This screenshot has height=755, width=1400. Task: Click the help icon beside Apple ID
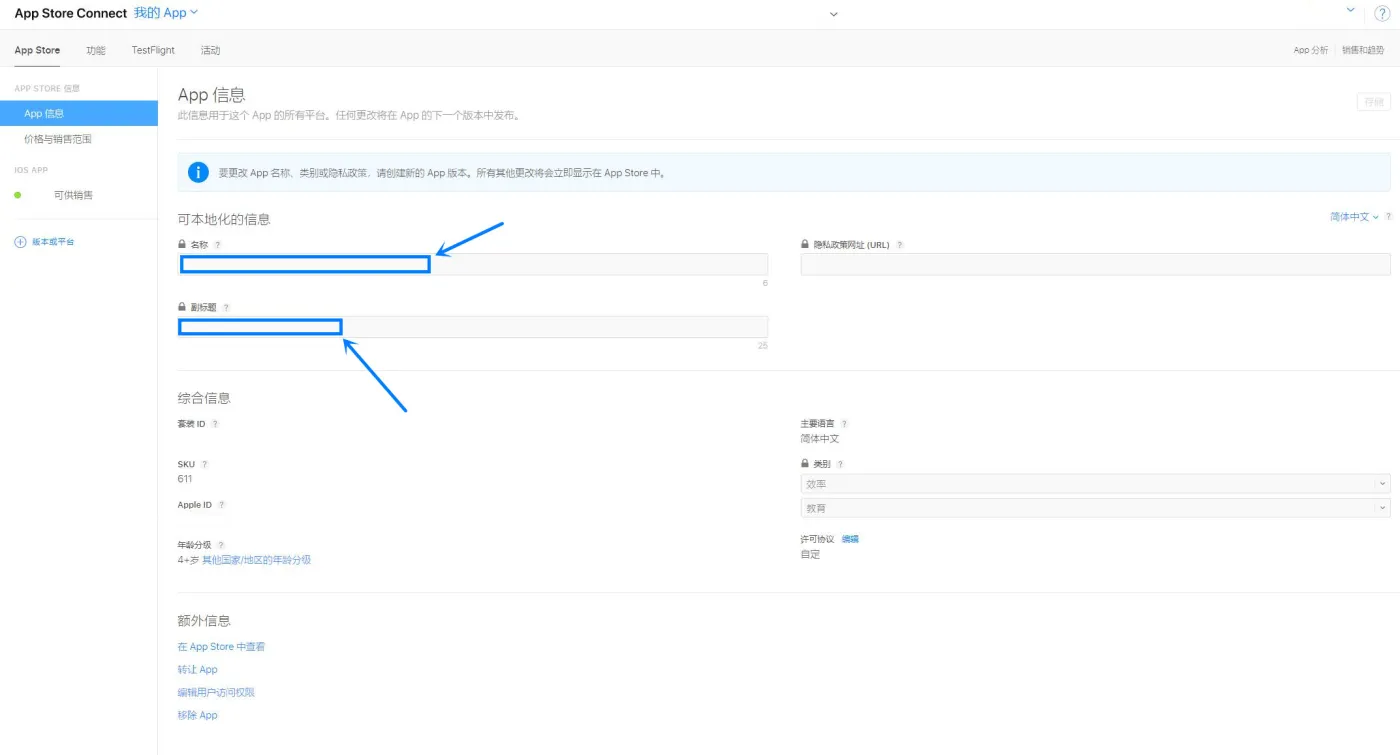pos(222,505)
